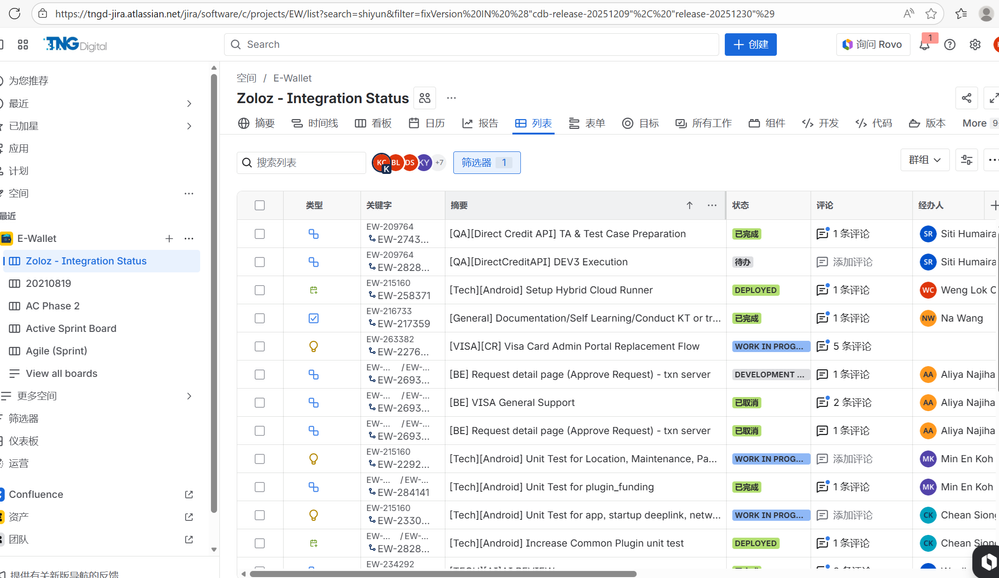Check the Unit Test for plugin_funding row

click(259, 487)
